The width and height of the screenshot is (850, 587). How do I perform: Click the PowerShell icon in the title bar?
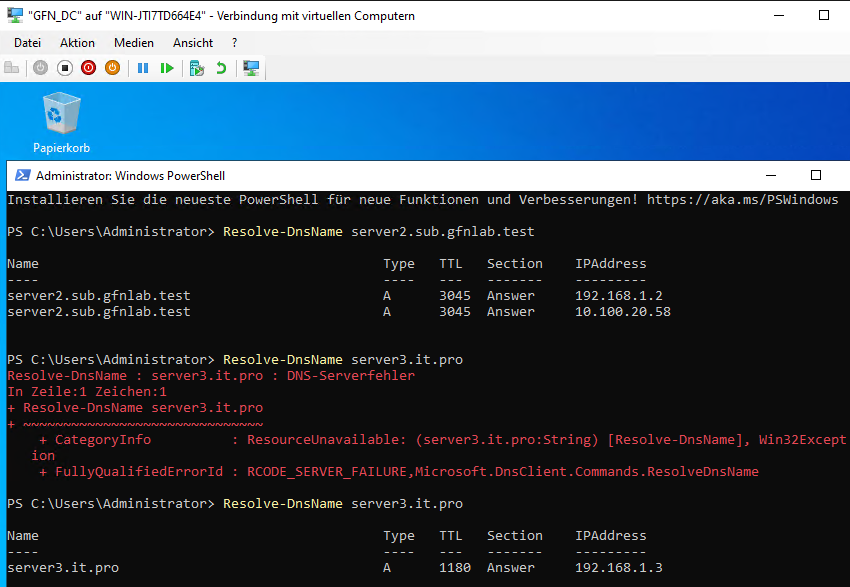pyautogui.click(x=21, y=175)
